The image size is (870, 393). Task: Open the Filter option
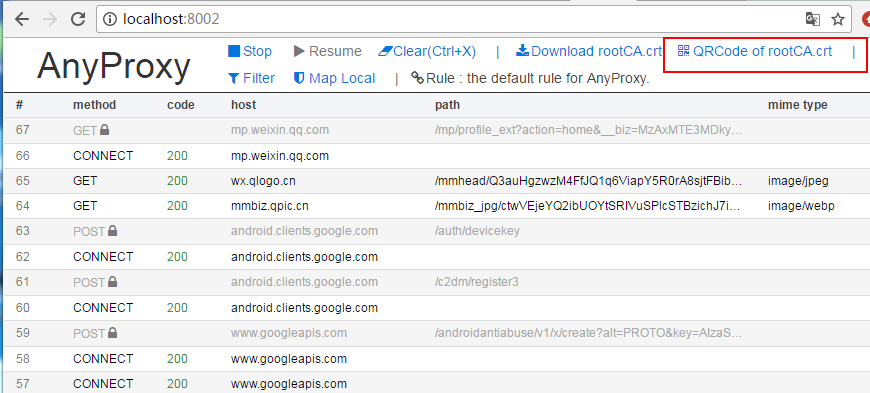coord(251,78)
